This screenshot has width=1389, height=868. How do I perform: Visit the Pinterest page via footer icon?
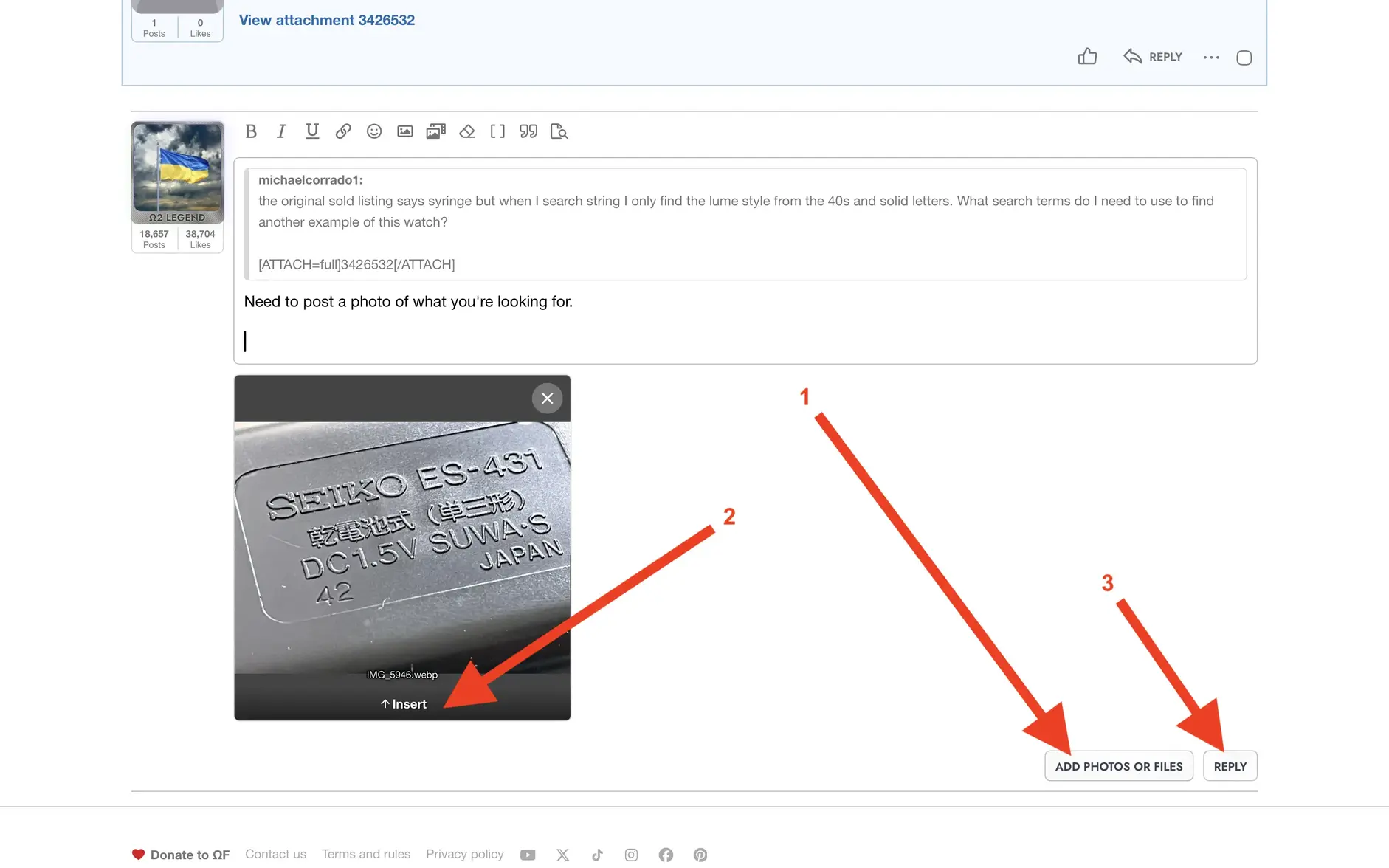pyautogui.click(x=700, y=855)
